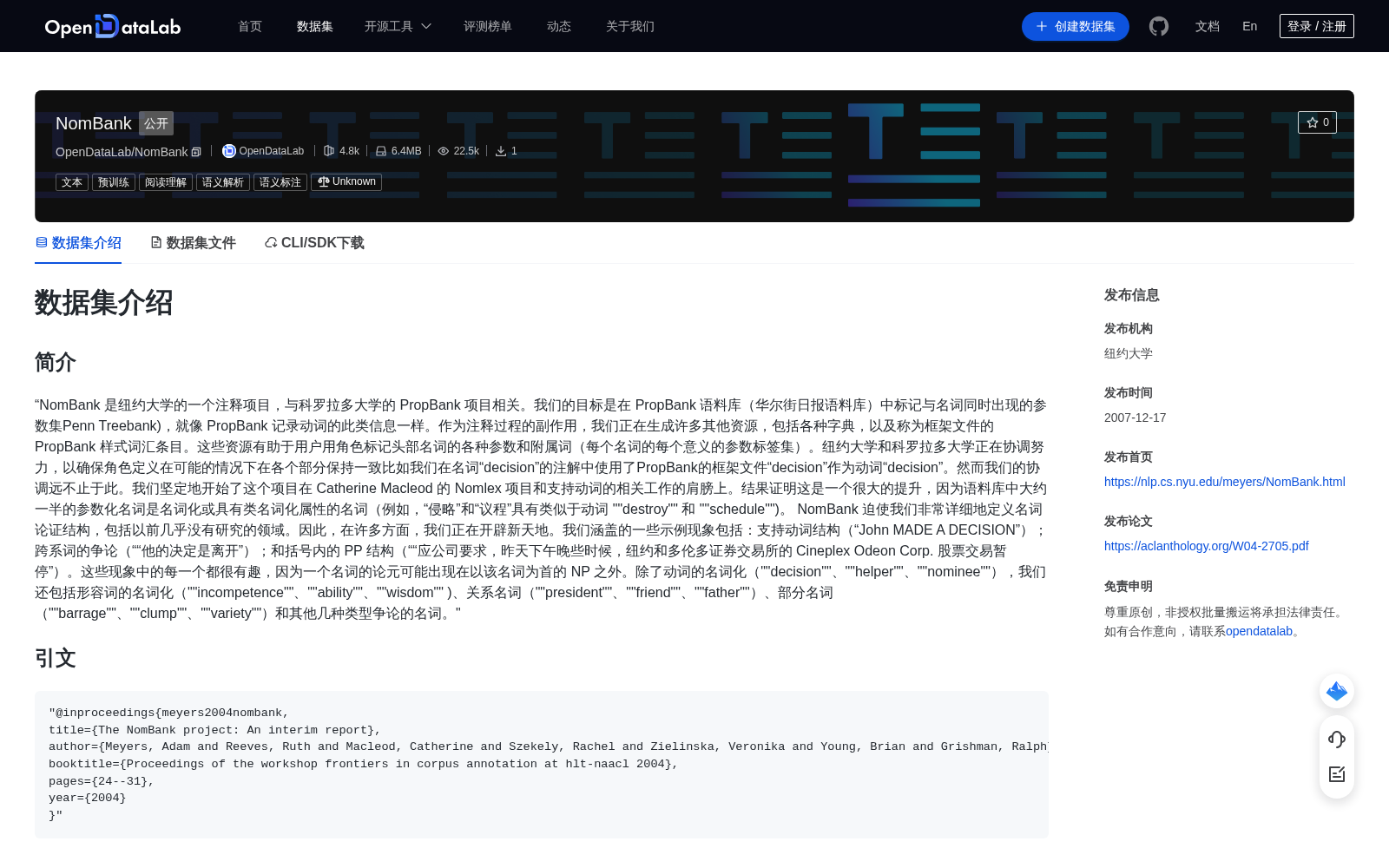Click the 简介 heading
The width and height of the screenshot is (1389, 868).
coord(56,362)
